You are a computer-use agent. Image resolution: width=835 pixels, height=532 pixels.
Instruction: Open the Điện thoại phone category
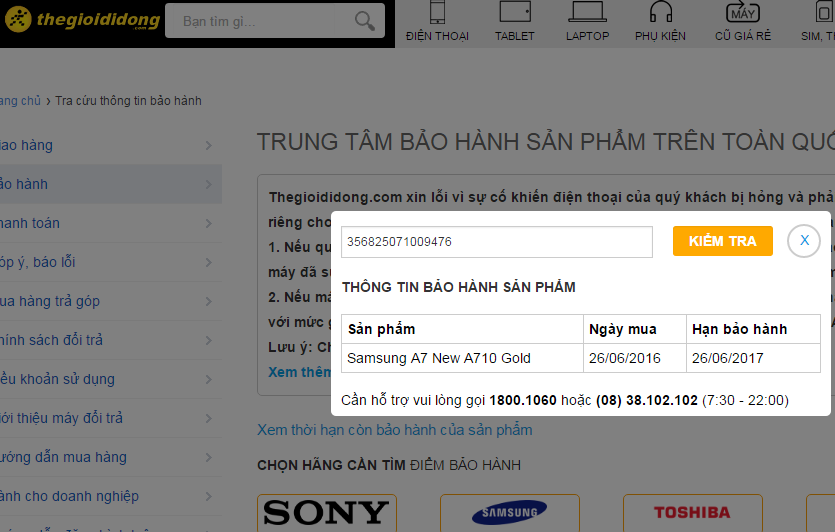437,22
